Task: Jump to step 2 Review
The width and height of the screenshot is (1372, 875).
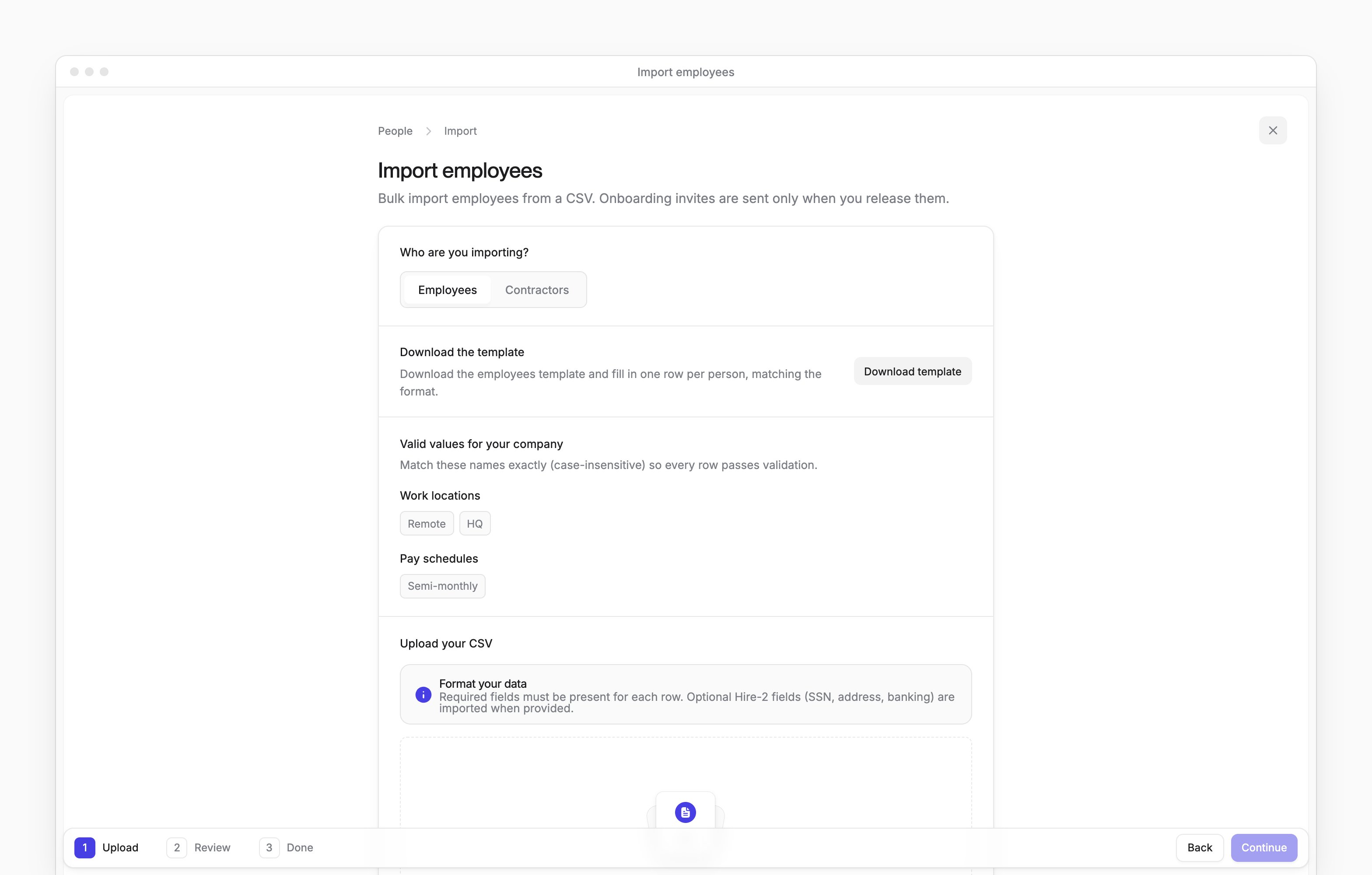Action: tap(198, 847)
